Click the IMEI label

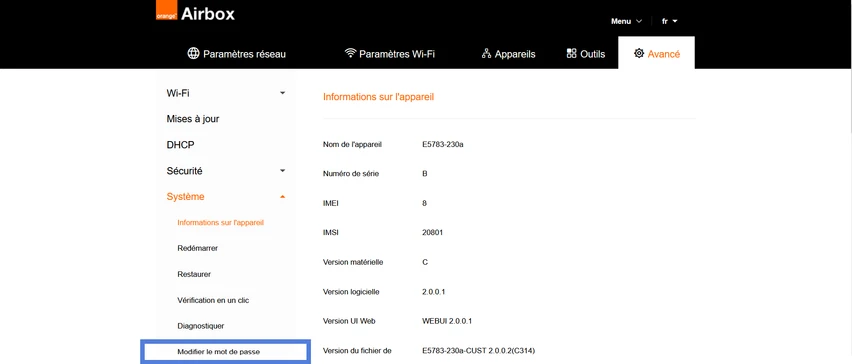[331, 203]
